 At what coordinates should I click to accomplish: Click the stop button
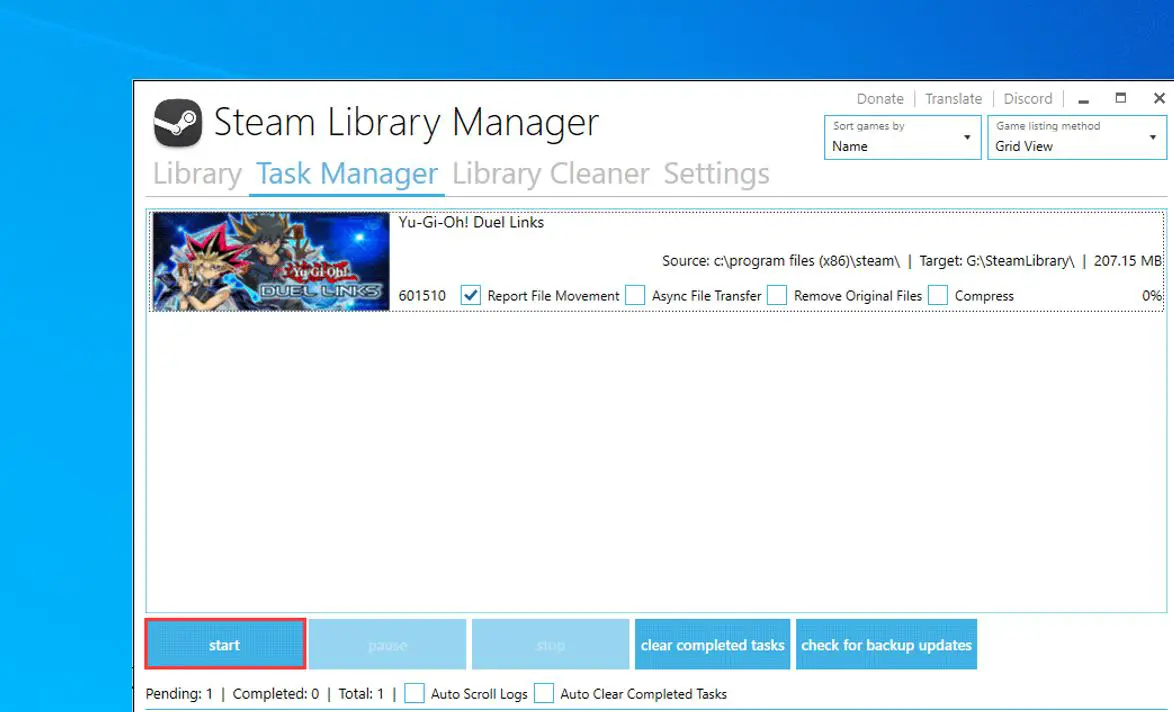[x=550, y=645]
